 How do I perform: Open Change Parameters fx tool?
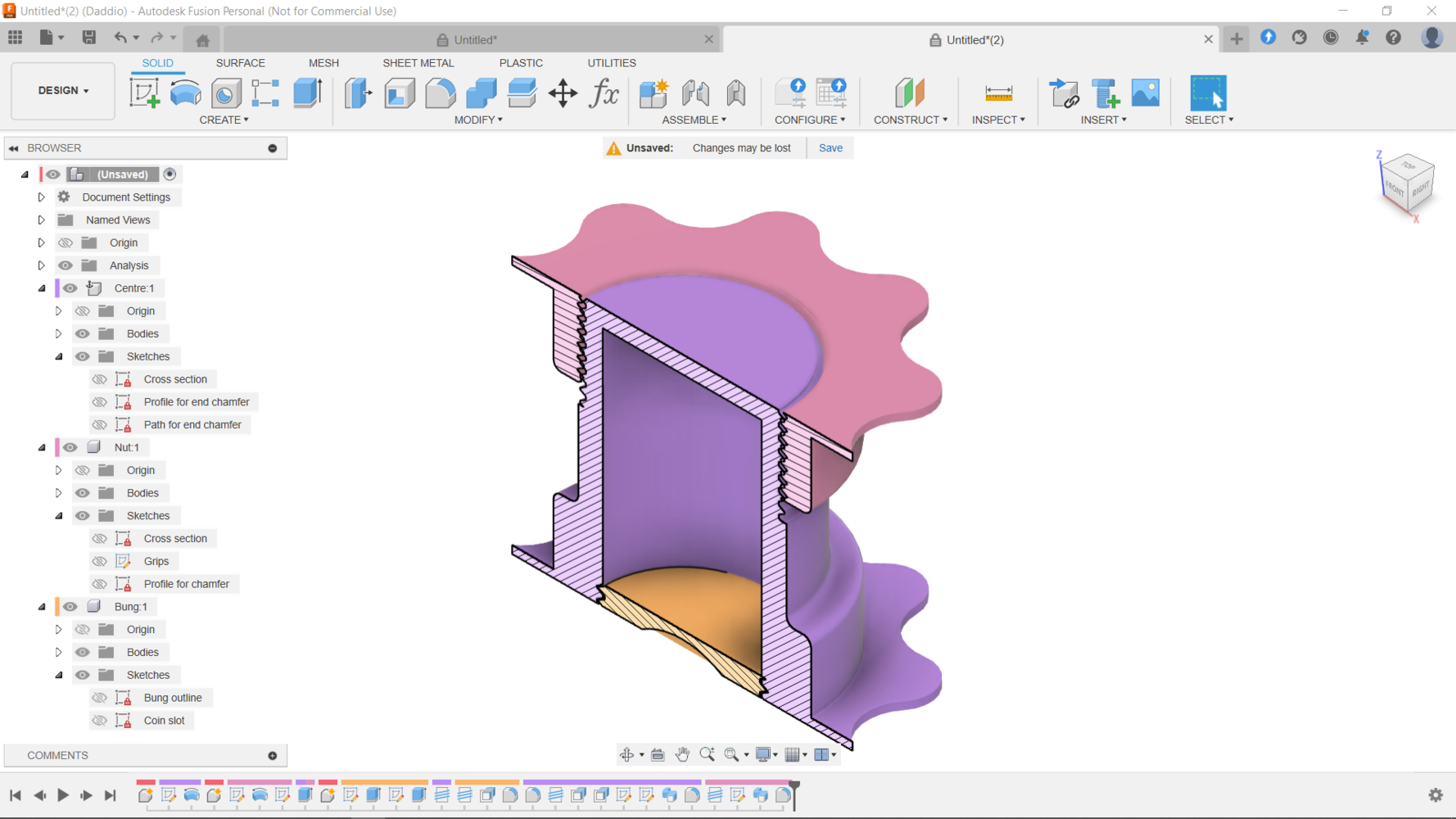(x=604, y=93)
